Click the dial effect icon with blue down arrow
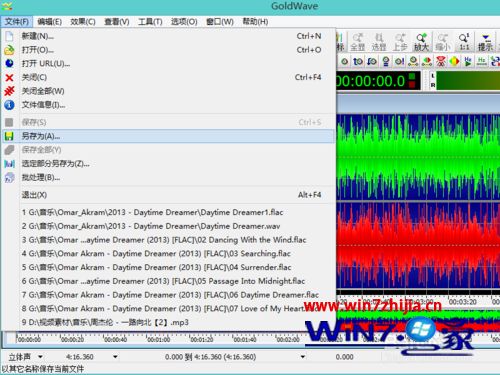 click(x=372, y=61)
